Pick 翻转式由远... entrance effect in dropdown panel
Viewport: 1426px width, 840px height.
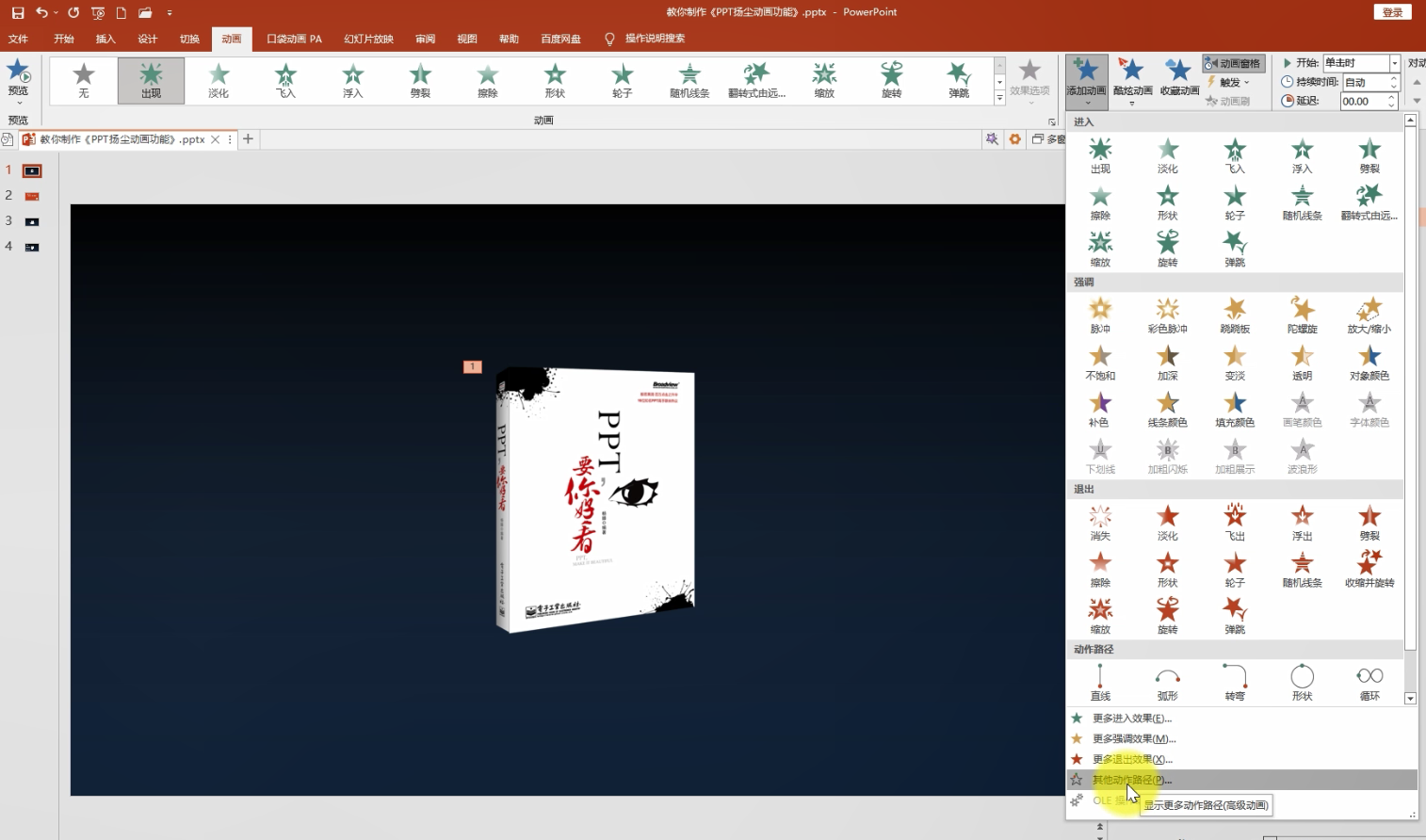tap(1369, 203)
